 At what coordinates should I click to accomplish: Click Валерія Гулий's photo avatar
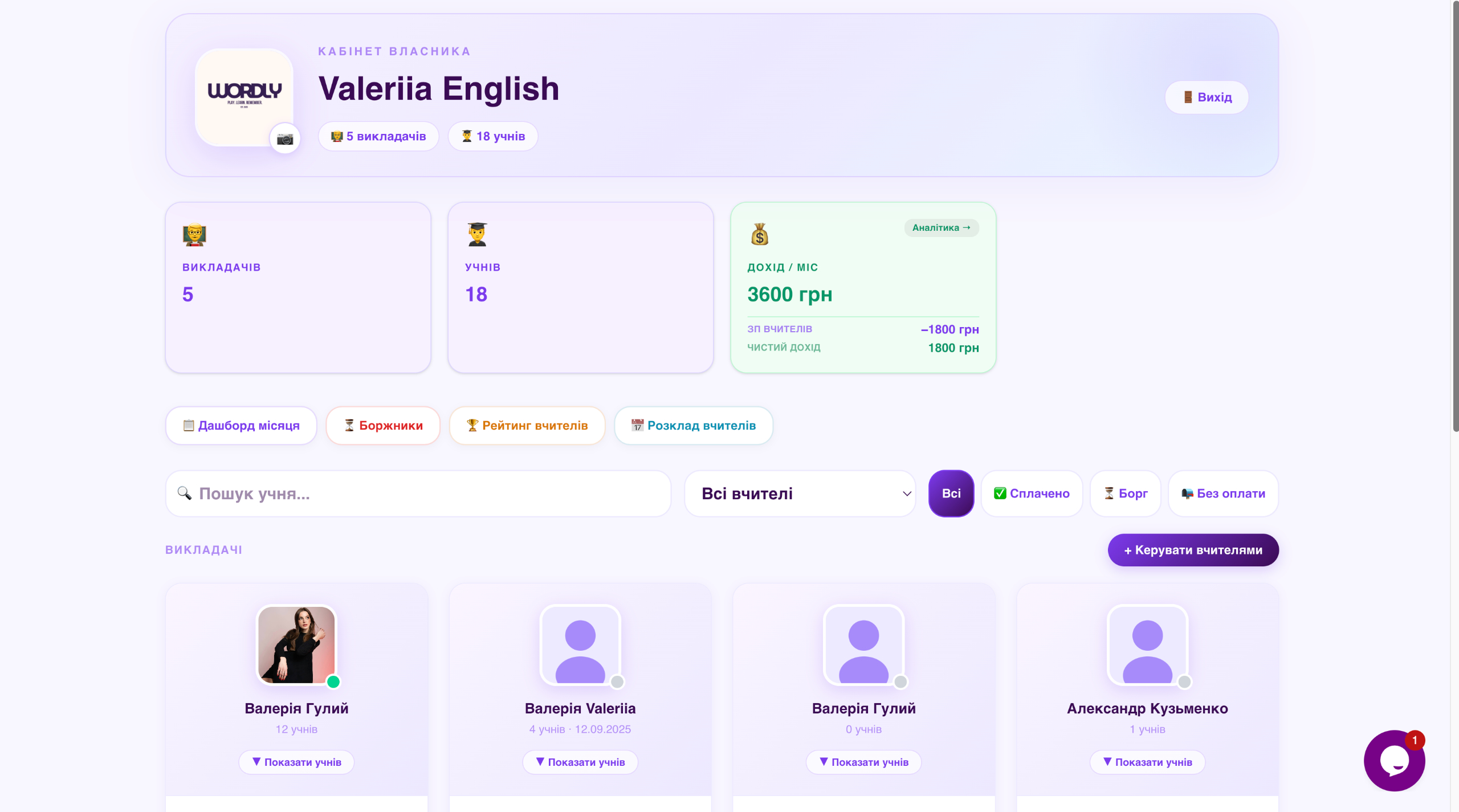[x=296, y=644]
